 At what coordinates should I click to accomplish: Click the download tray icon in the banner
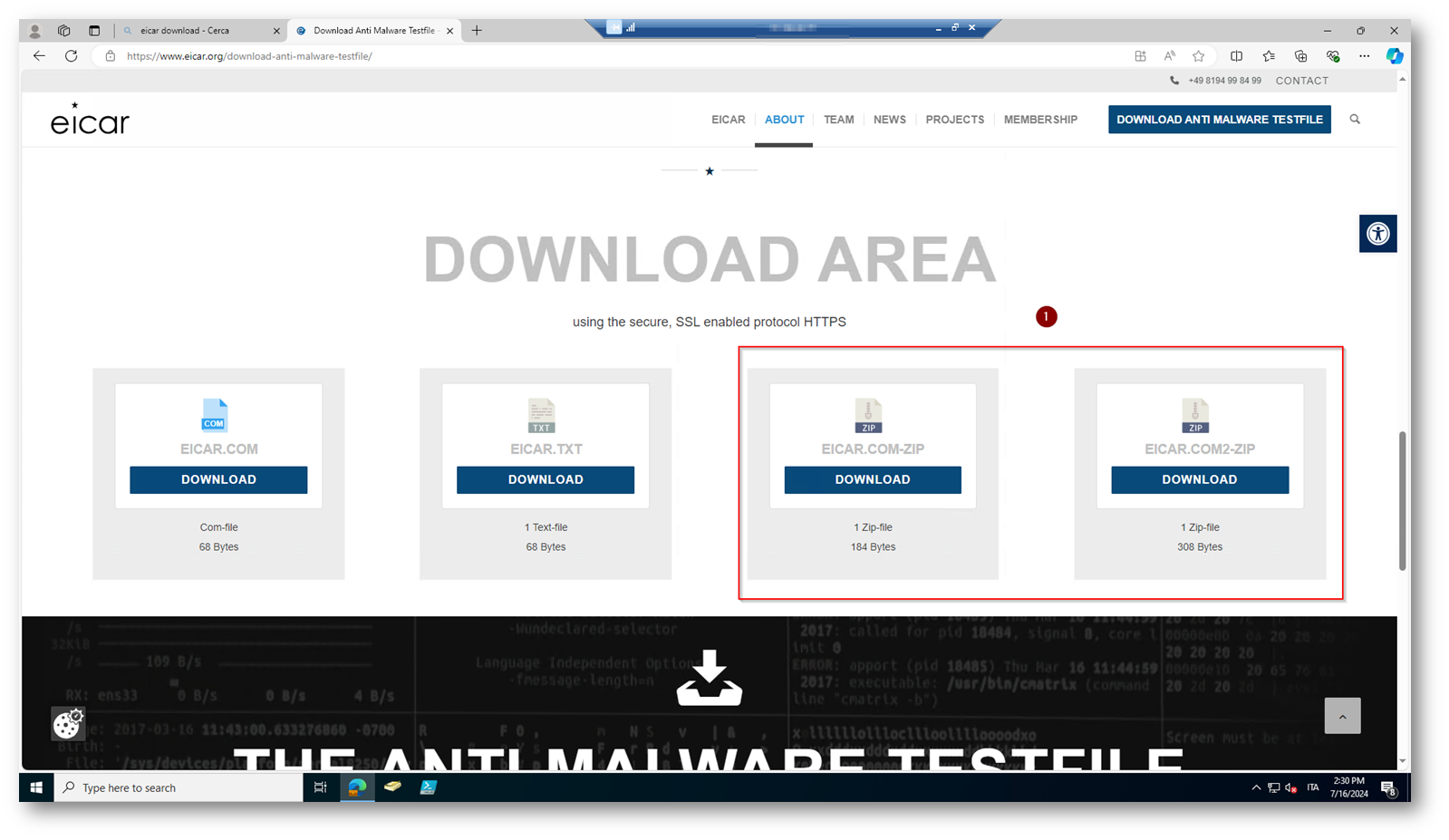(710, 678)
